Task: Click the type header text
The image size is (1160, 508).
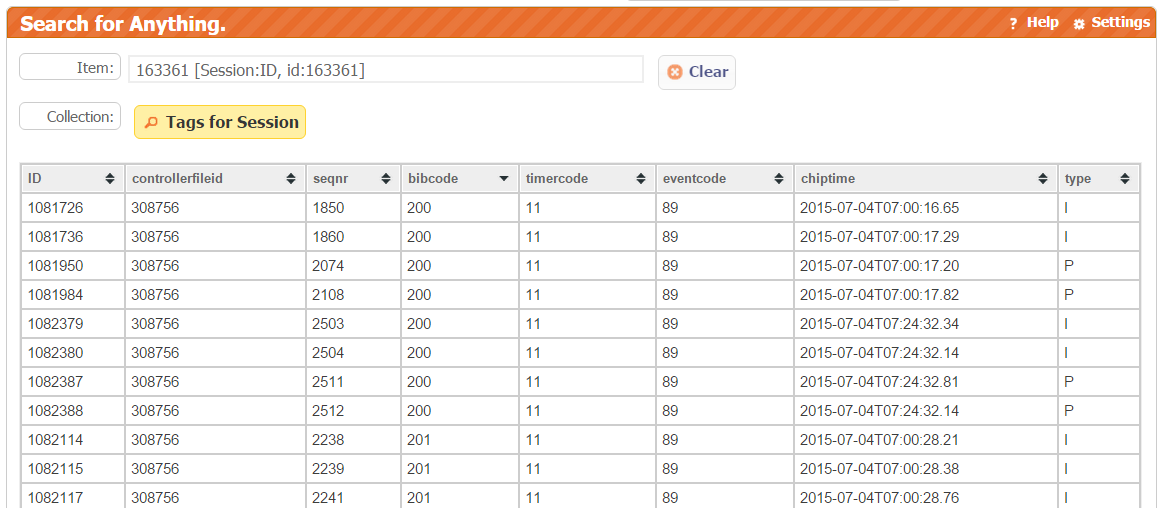Action: point(1078,179)
